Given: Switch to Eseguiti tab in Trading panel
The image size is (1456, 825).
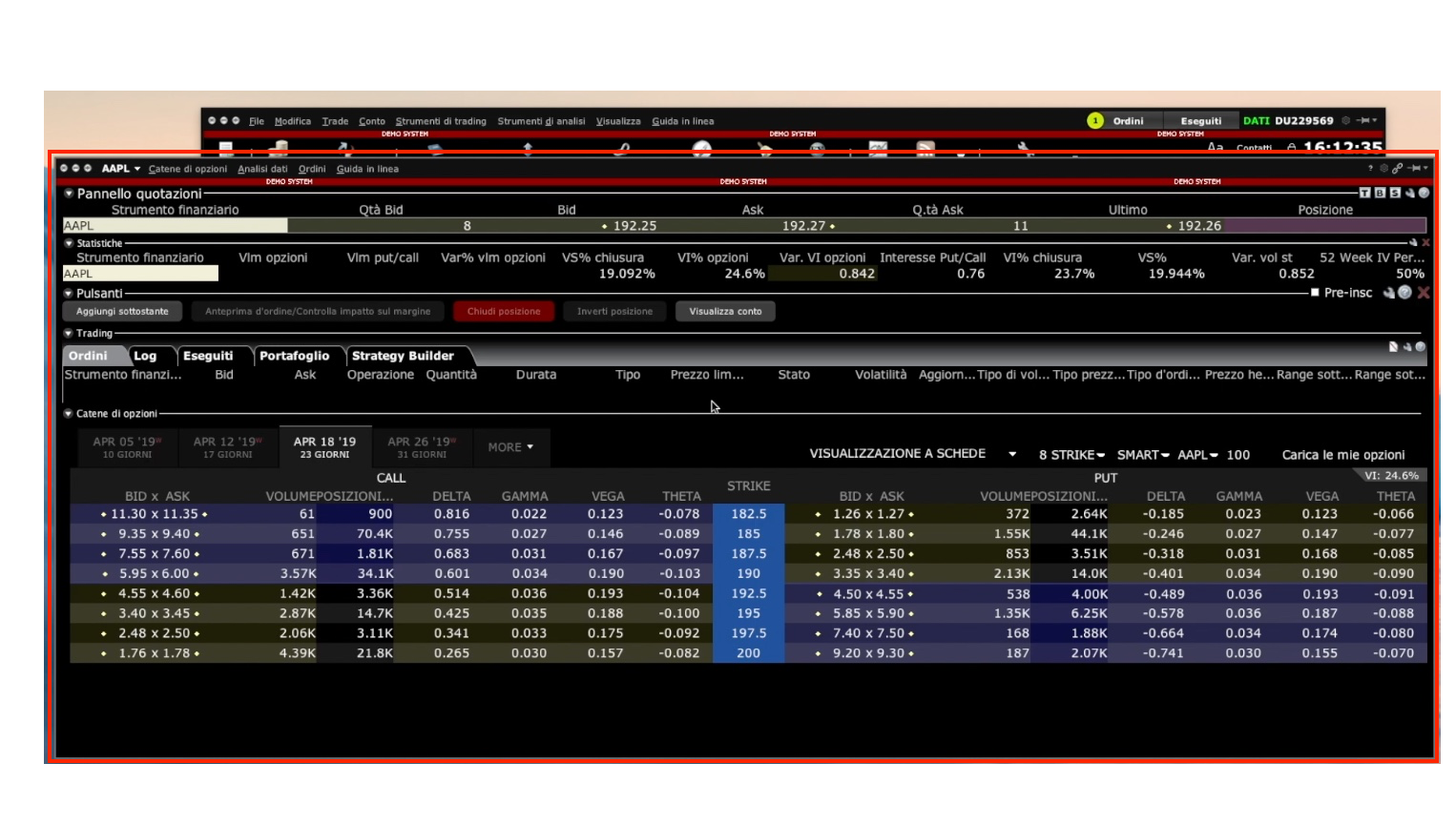Looking at the screenshot, I should tap(208, 356).
